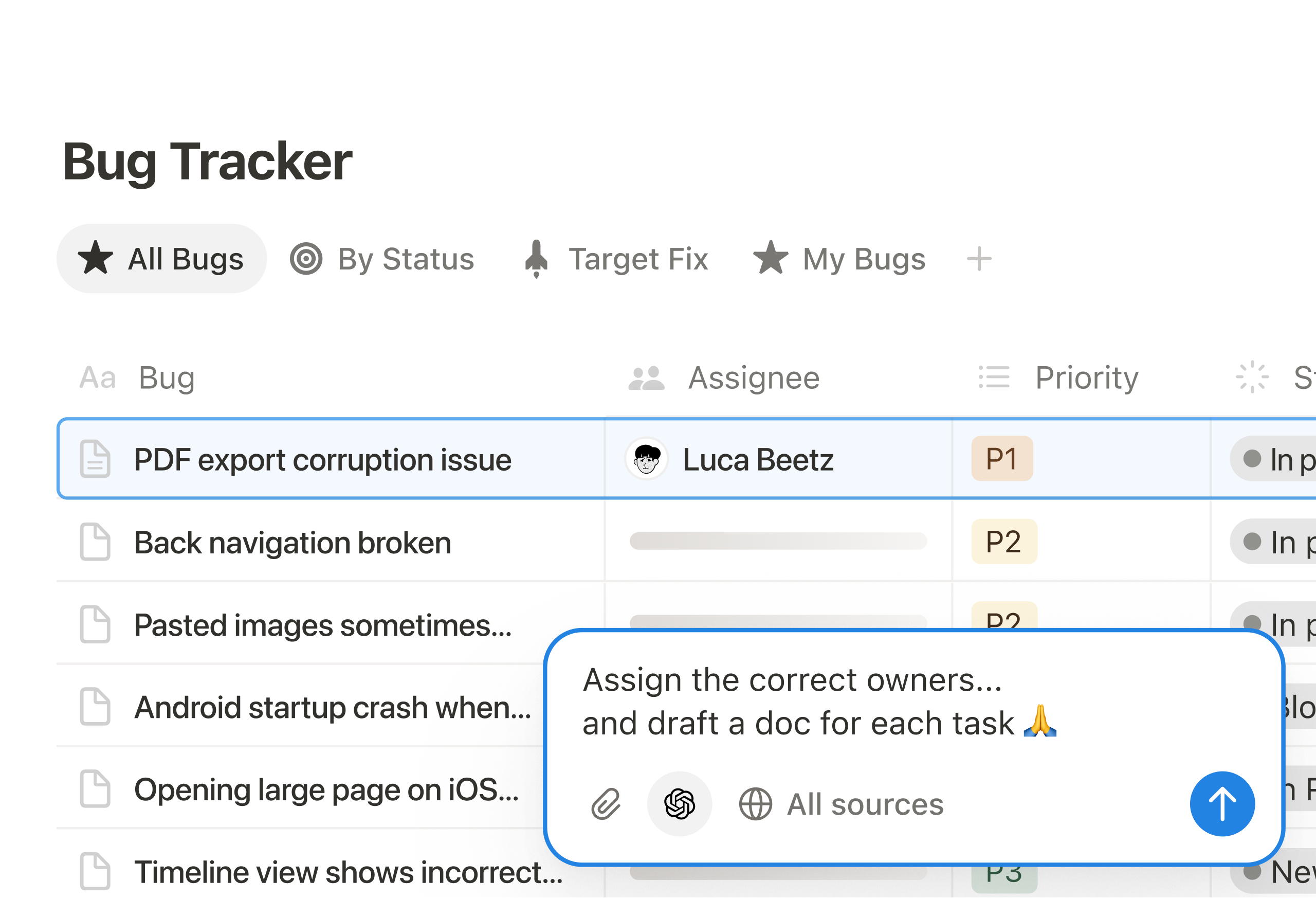Click the globe icon beside All sources

coord(755,804)
